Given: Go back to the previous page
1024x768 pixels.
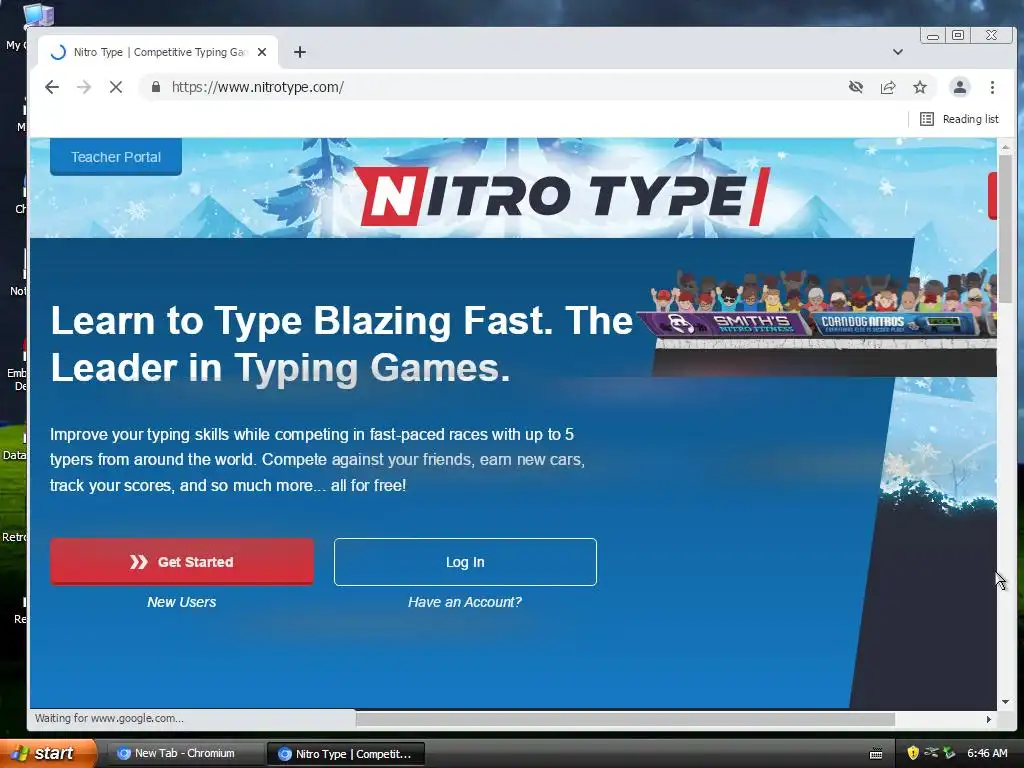Looking at the screenshot, I should [x=52, y=87].
